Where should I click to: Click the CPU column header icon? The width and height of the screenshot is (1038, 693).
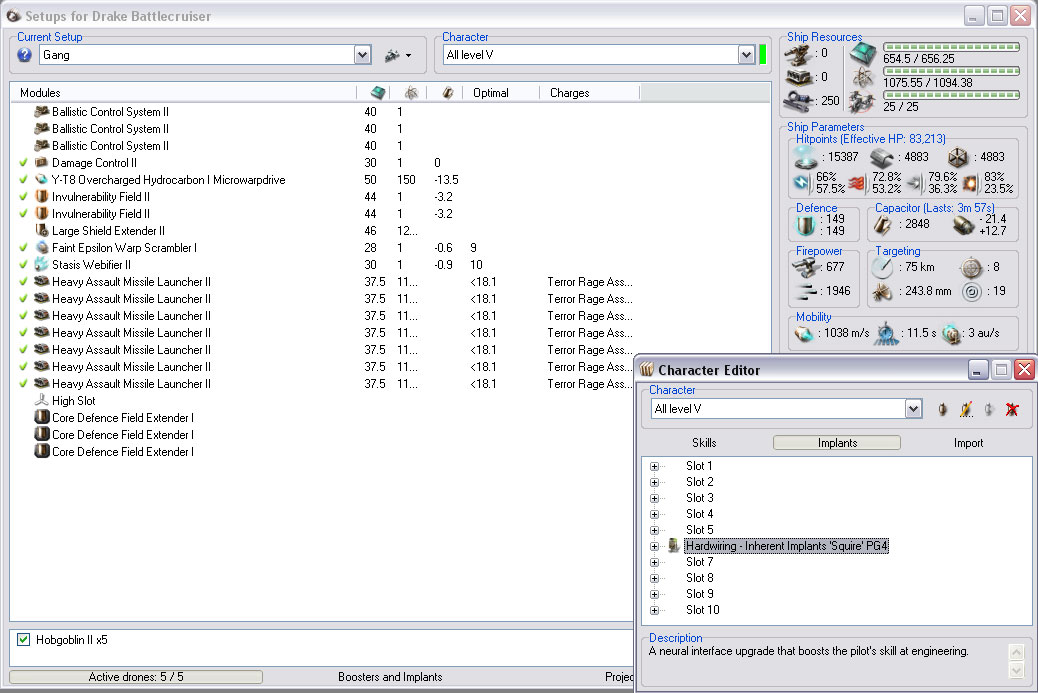coord(377,93)
